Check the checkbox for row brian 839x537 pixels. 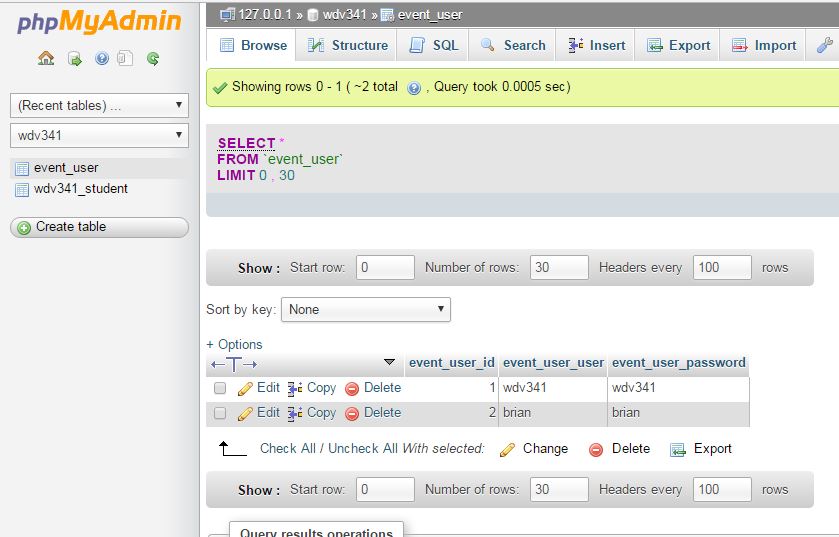(x=220, y=413)
